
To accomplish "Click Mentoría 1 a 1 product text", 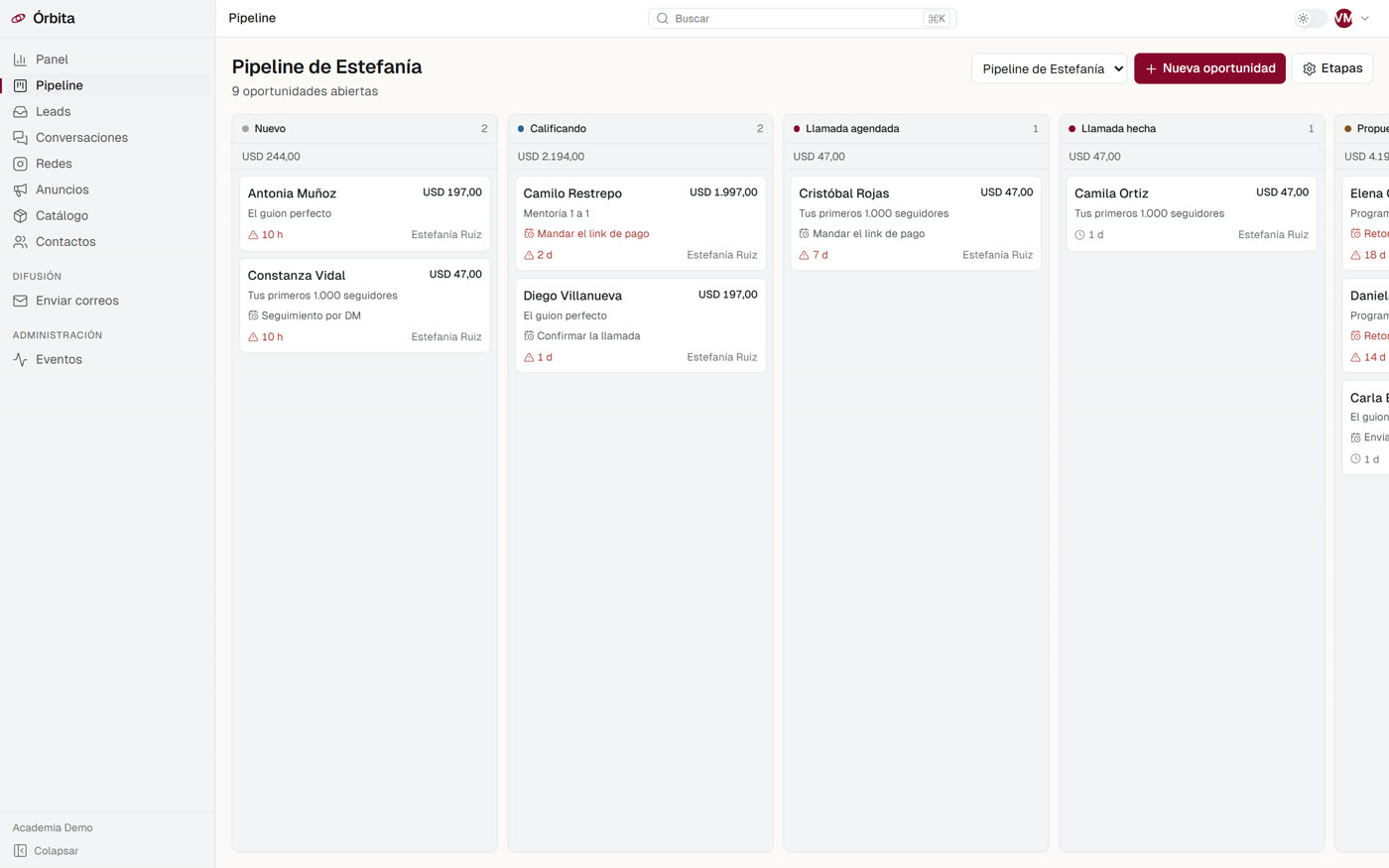I will tap(557, 213).
